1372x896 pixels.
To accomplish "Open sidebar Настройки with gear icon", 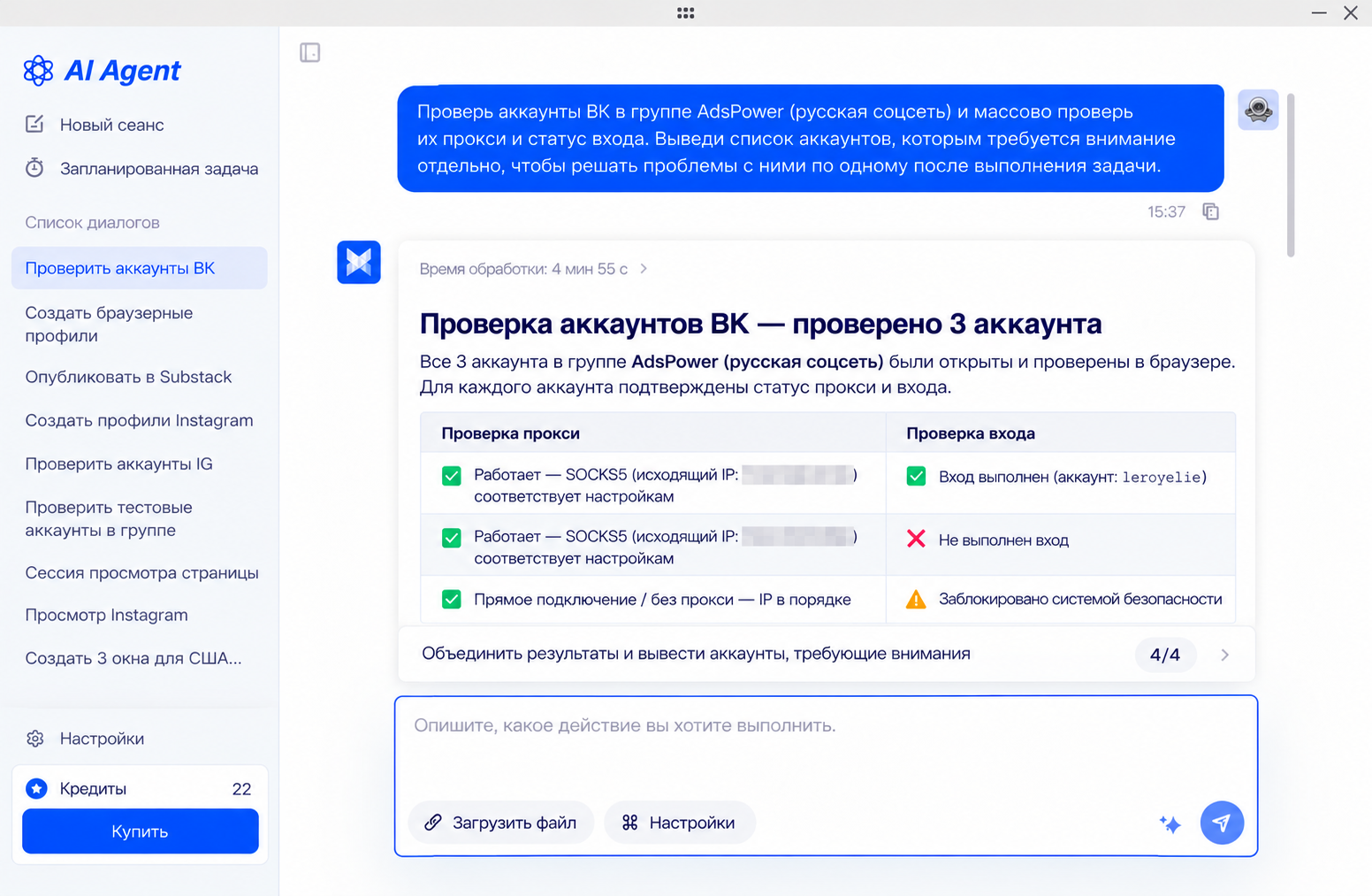I will click(85, 739).
